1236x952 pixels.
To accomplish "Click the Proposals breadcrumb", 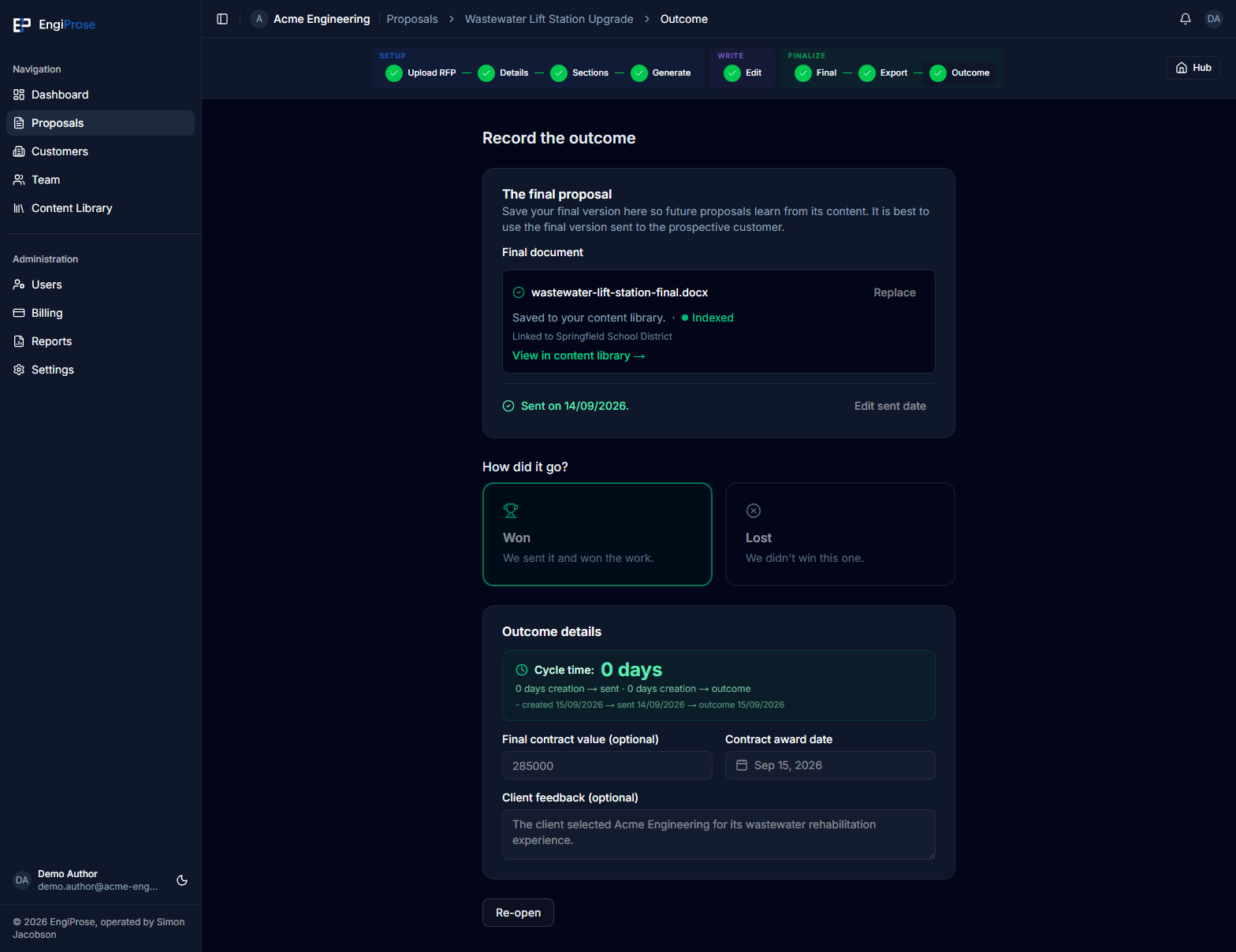I will [412, 19].
